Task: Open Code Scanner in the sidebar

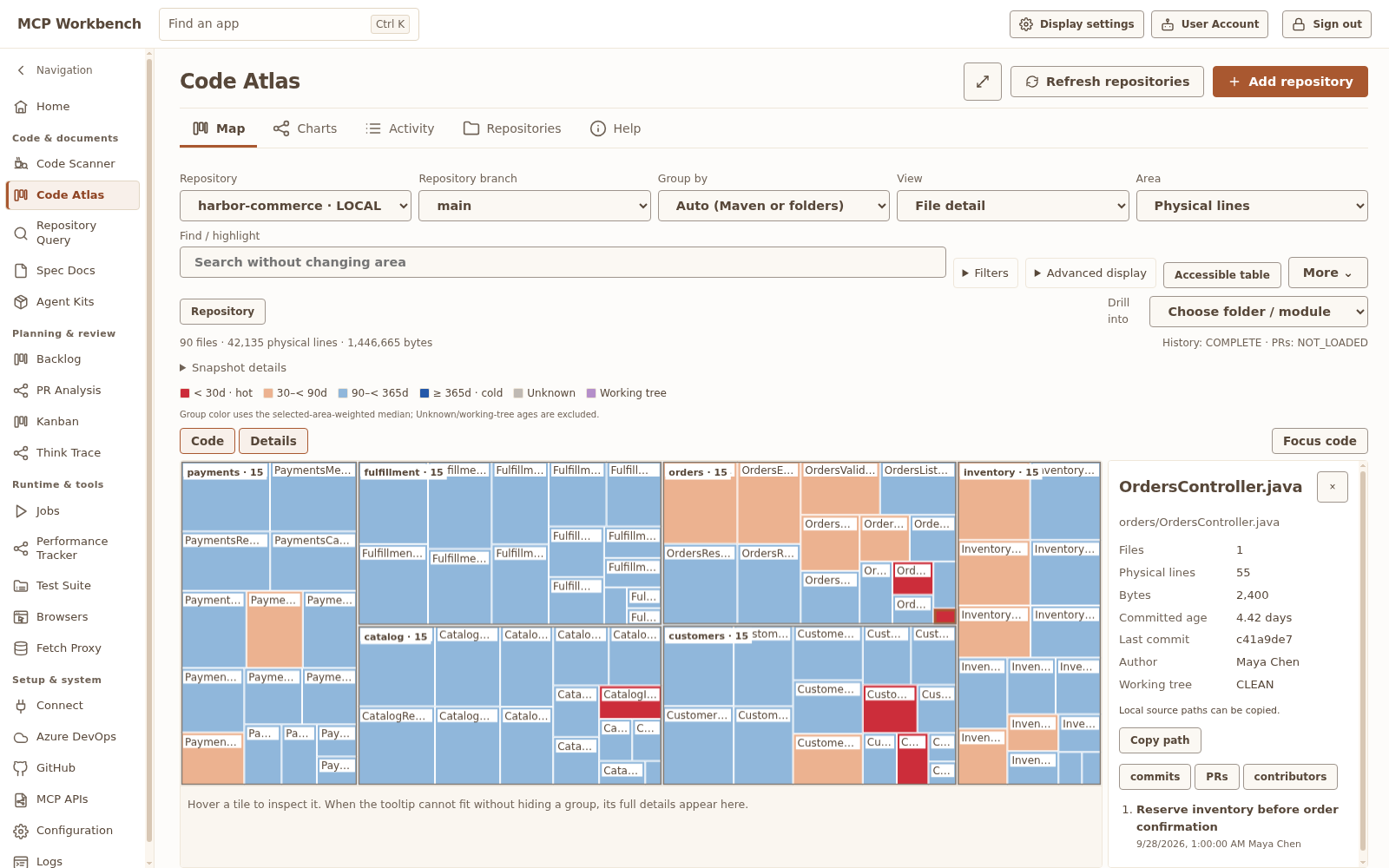Action: (x=73, y=163)
